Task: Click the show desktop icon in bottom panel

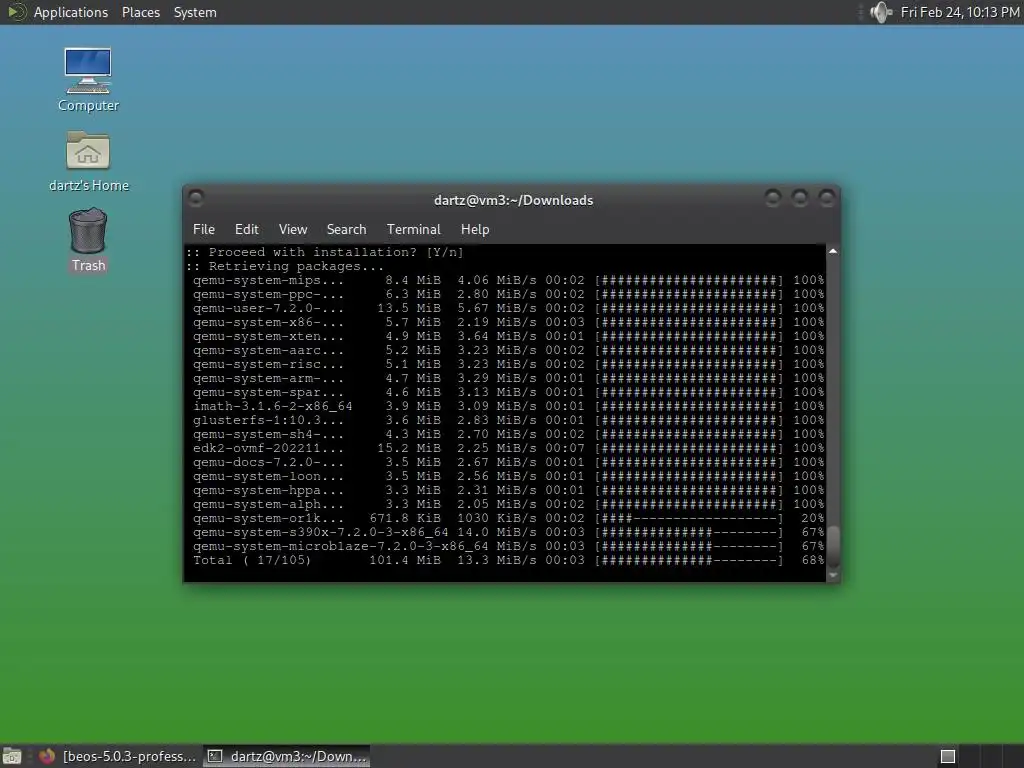Action: 12,756
